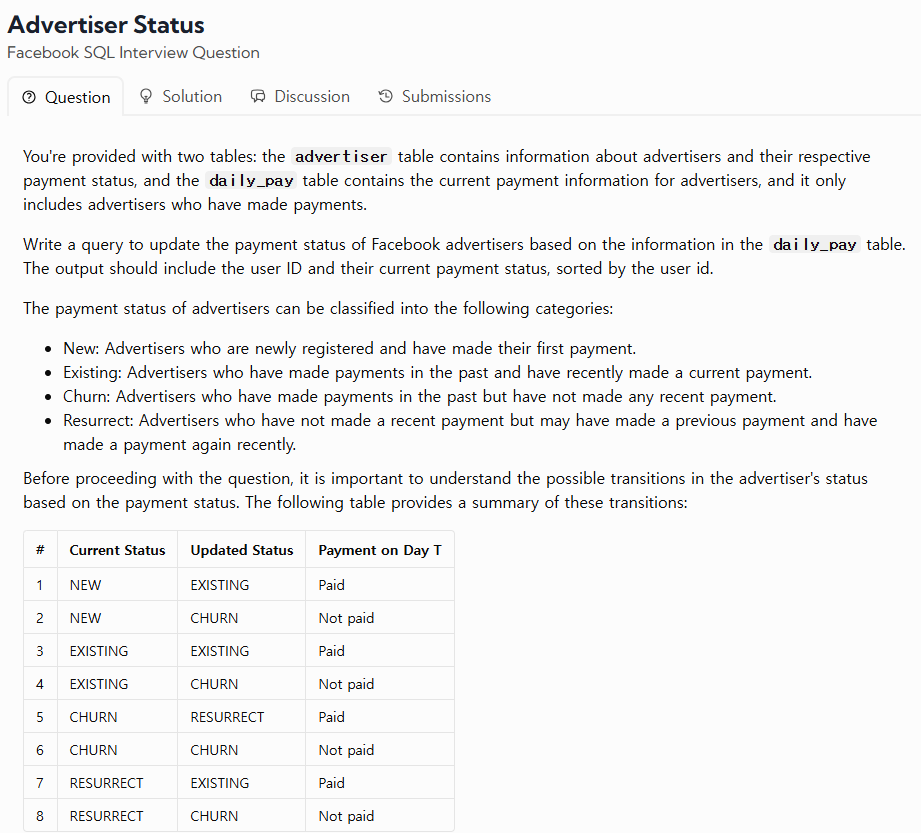921x833 pixels.
Task: Click the question mark icon on Question tab
Action: click(29, 97)
